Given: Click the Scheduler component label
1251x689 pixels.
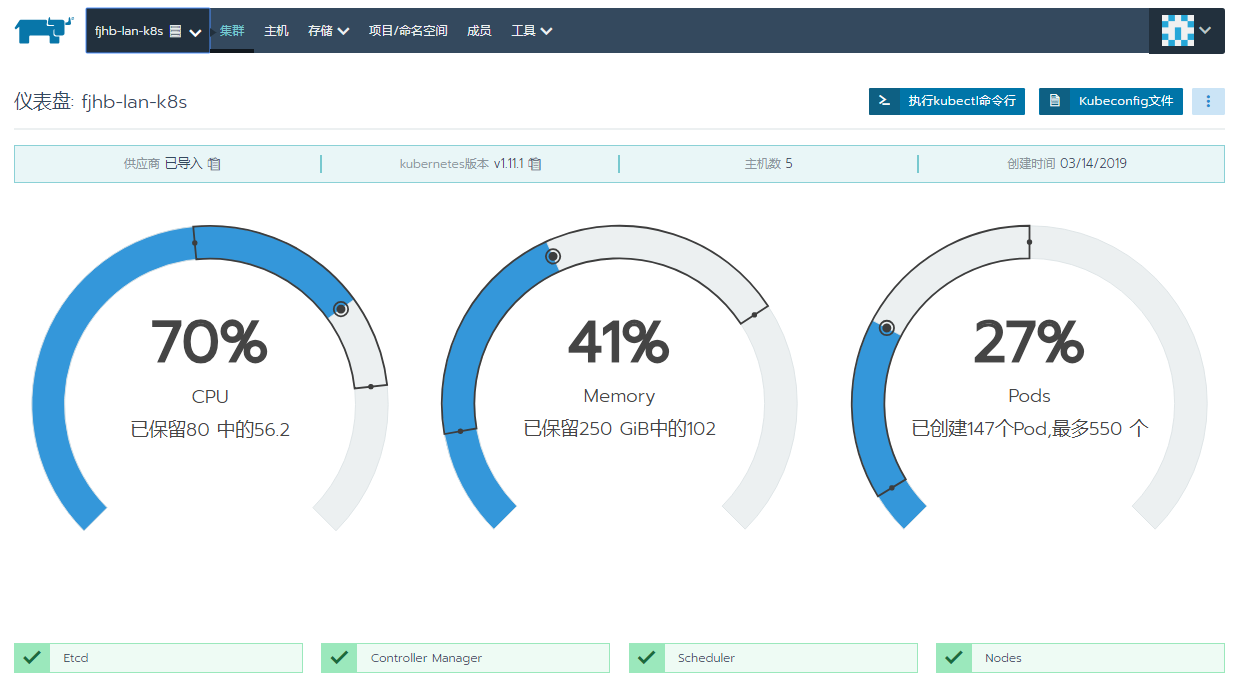Looking at the screenshot, I should tap(706, 658).
